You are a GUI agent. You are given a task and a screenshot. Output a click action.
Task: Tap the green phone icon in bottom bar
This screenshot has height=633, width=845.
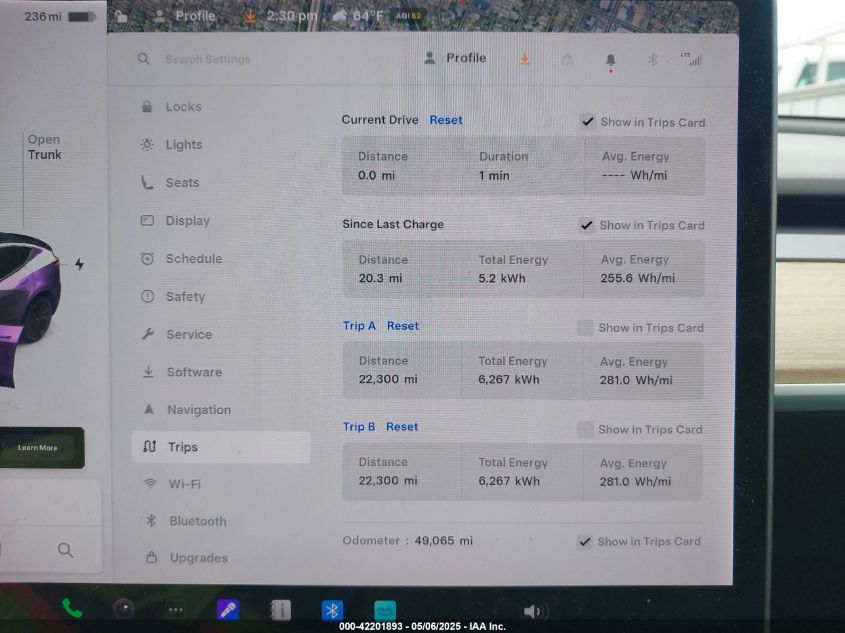coord(72,608)
